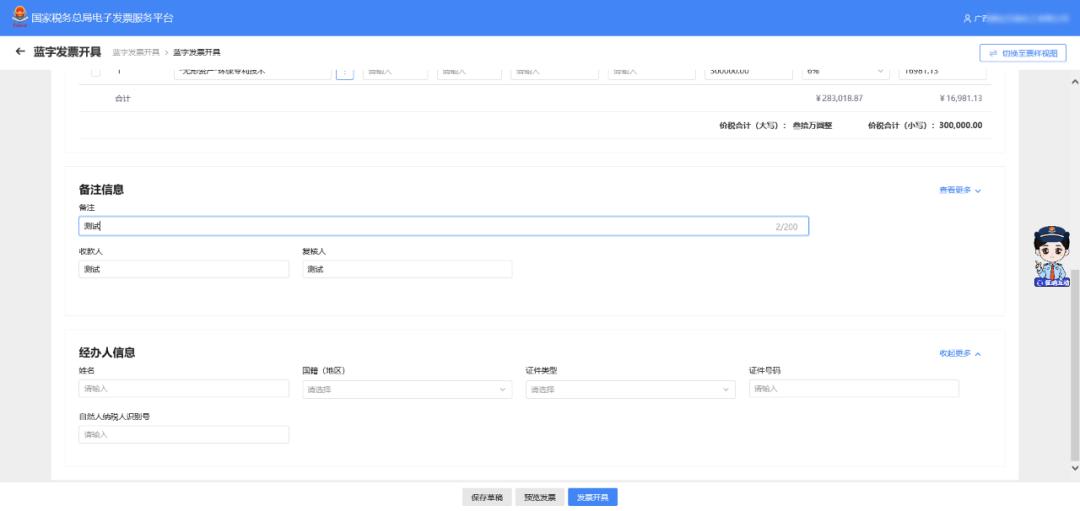Open the 证件类型 dropdown
The height and width of the screenshot is (511, 1080).
tap(630, 390)
